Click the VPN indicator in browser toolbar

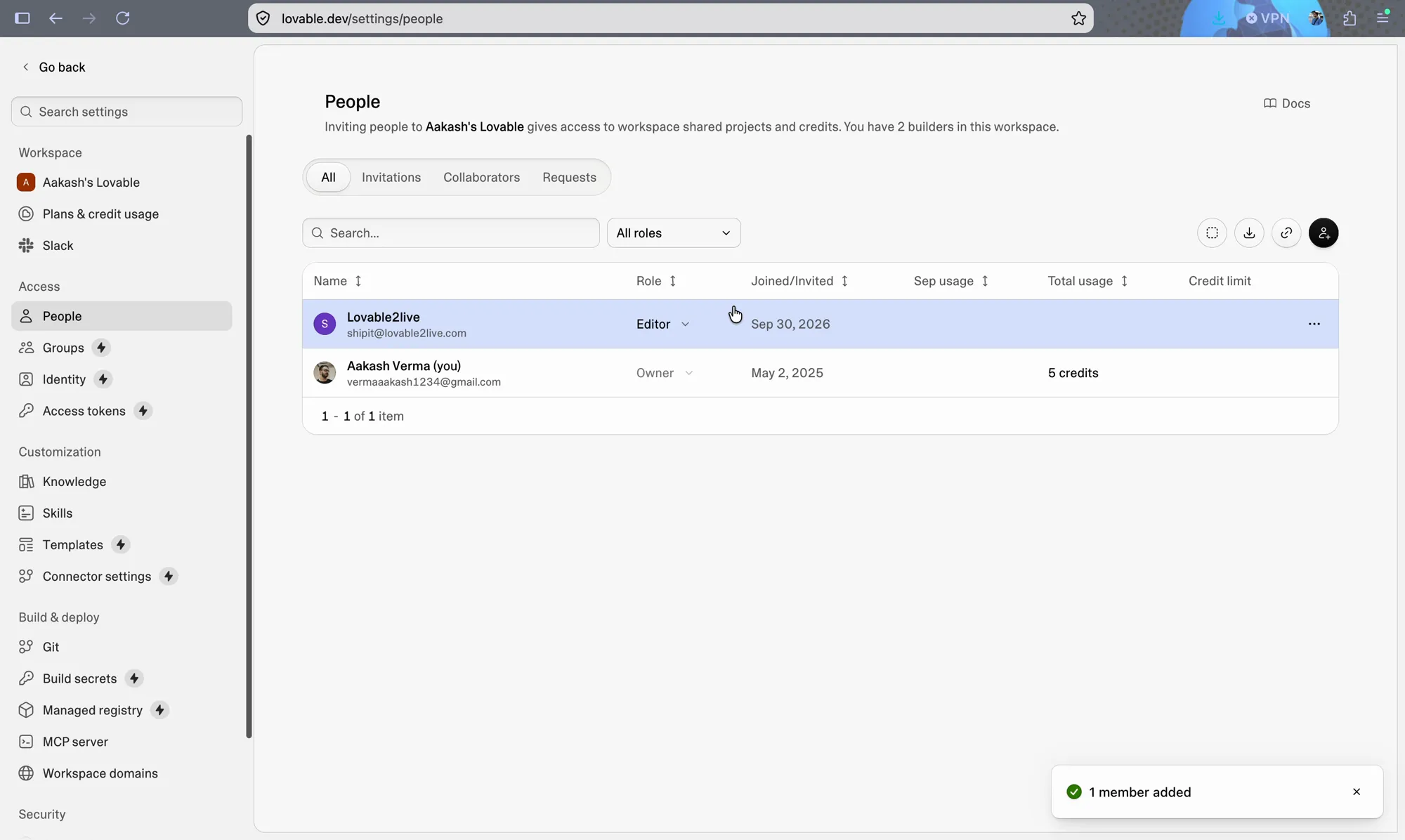[1268, 18]
